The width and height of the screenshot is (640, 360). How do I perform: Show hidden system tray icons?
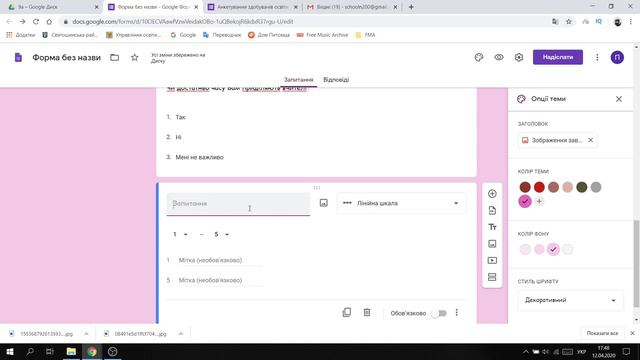click(525, 351)
